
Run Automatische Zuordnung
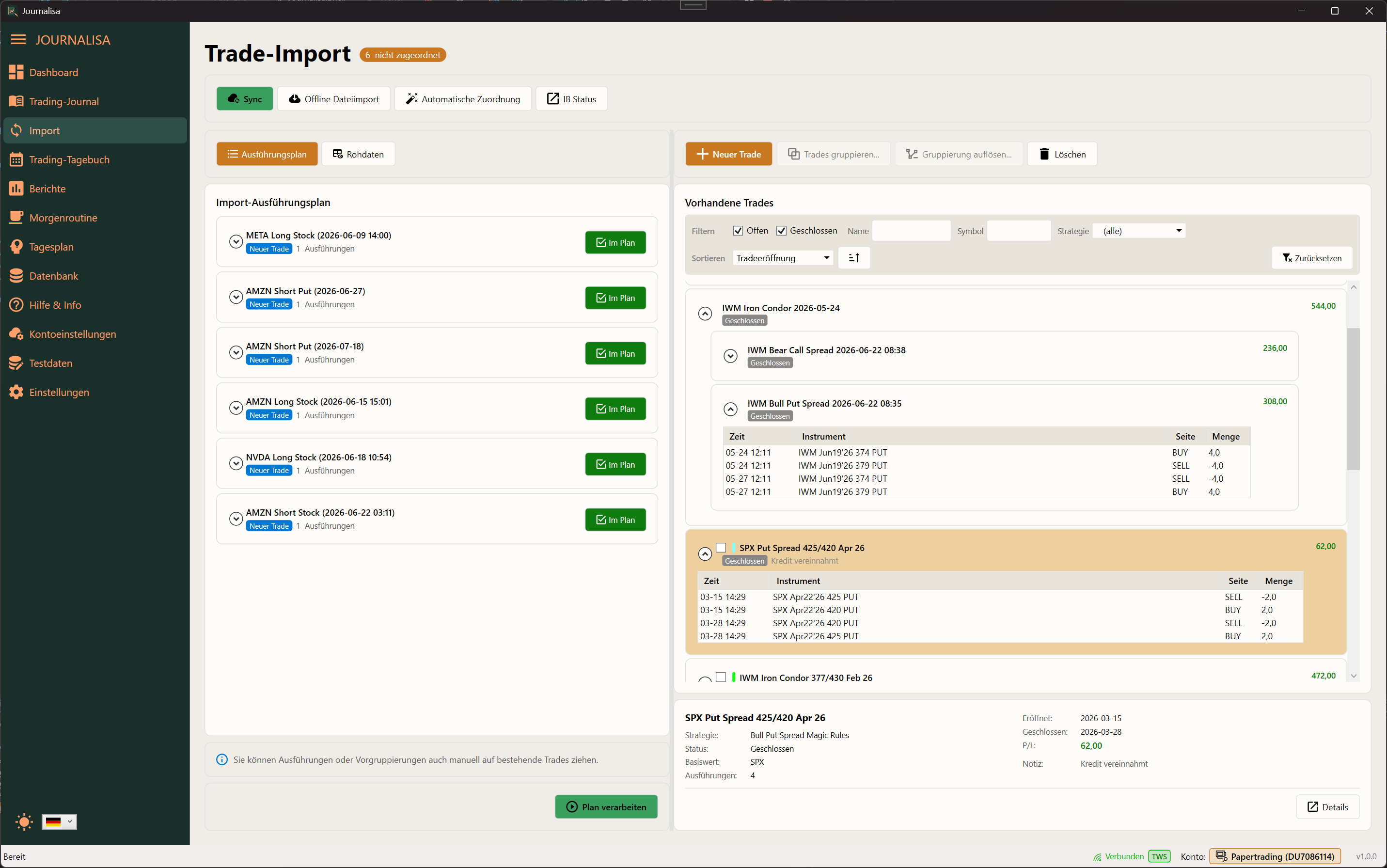[463, 99]
